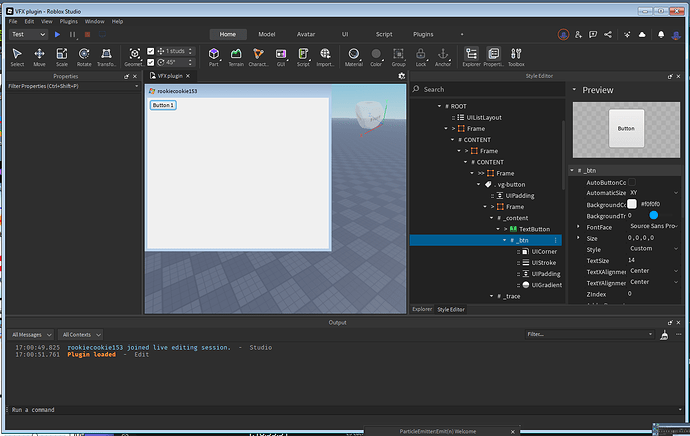Click the Share icon
This screenshot has height=436, width=690.
coord(608,34)
